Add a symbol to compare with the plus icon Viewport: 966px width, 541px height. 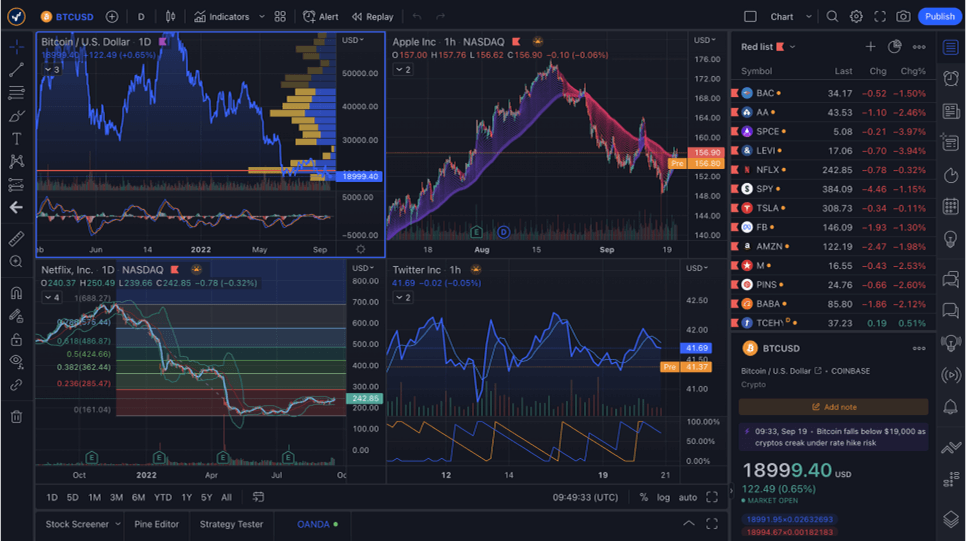point(112,17)
